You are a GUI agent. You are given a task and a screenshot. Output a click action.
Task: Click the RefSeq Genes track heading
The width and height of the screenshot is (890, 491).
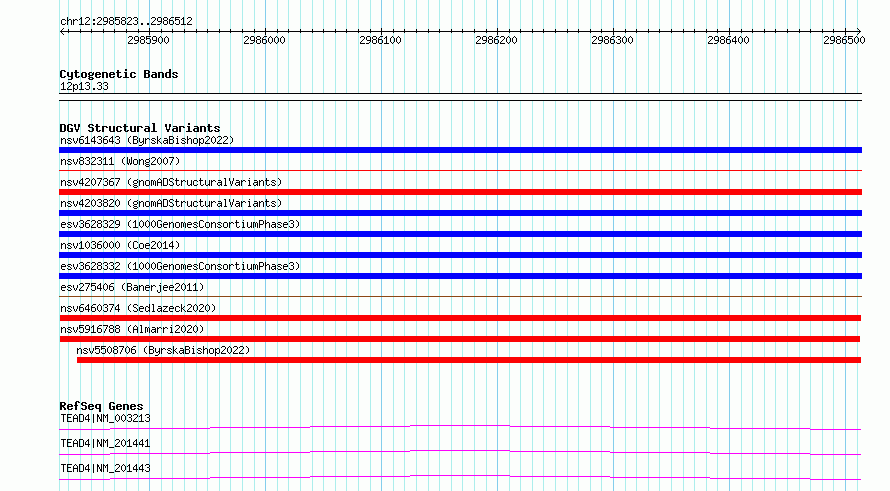click(101, 406)
